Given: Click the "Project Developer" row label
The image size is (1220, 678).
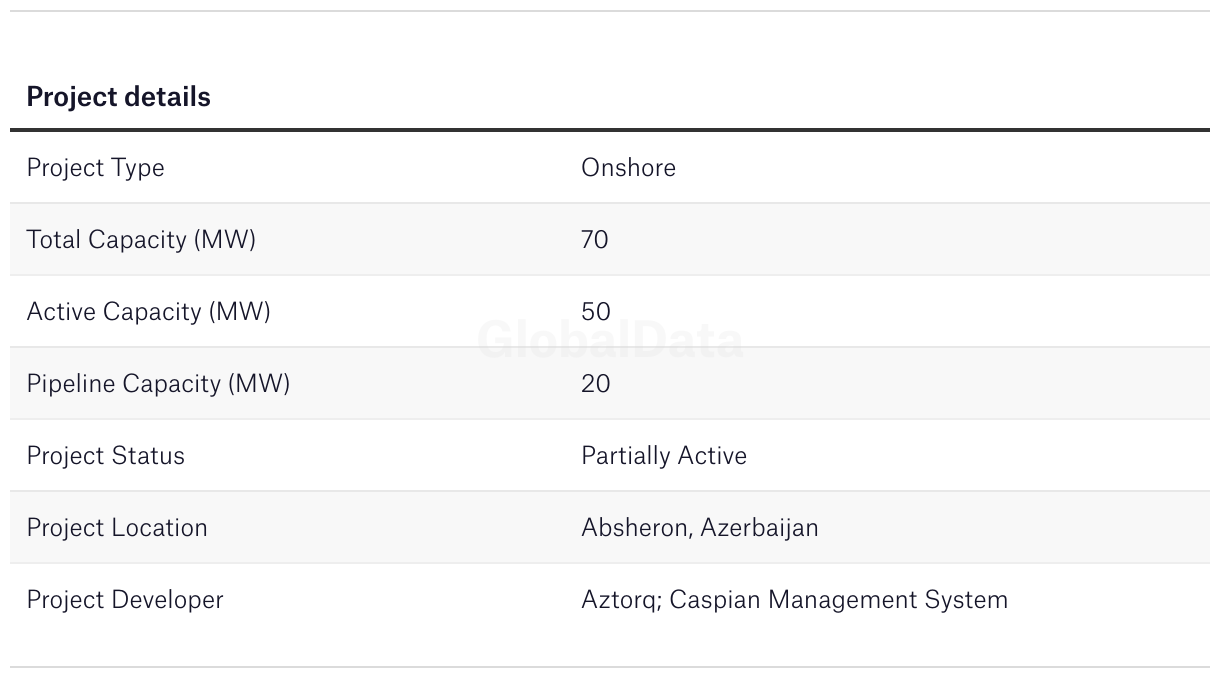Looking at the screenshot, I should [125, 600].
